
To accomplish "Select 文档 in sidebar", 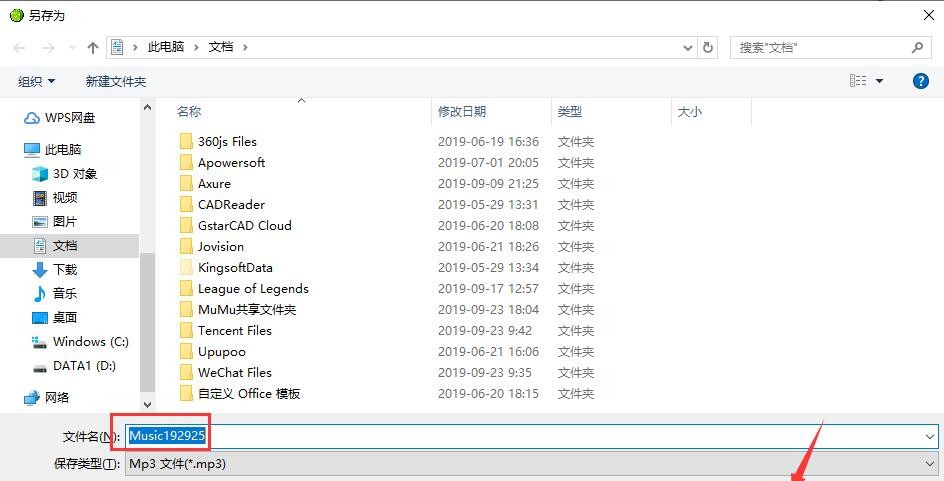I will point(55,246).
